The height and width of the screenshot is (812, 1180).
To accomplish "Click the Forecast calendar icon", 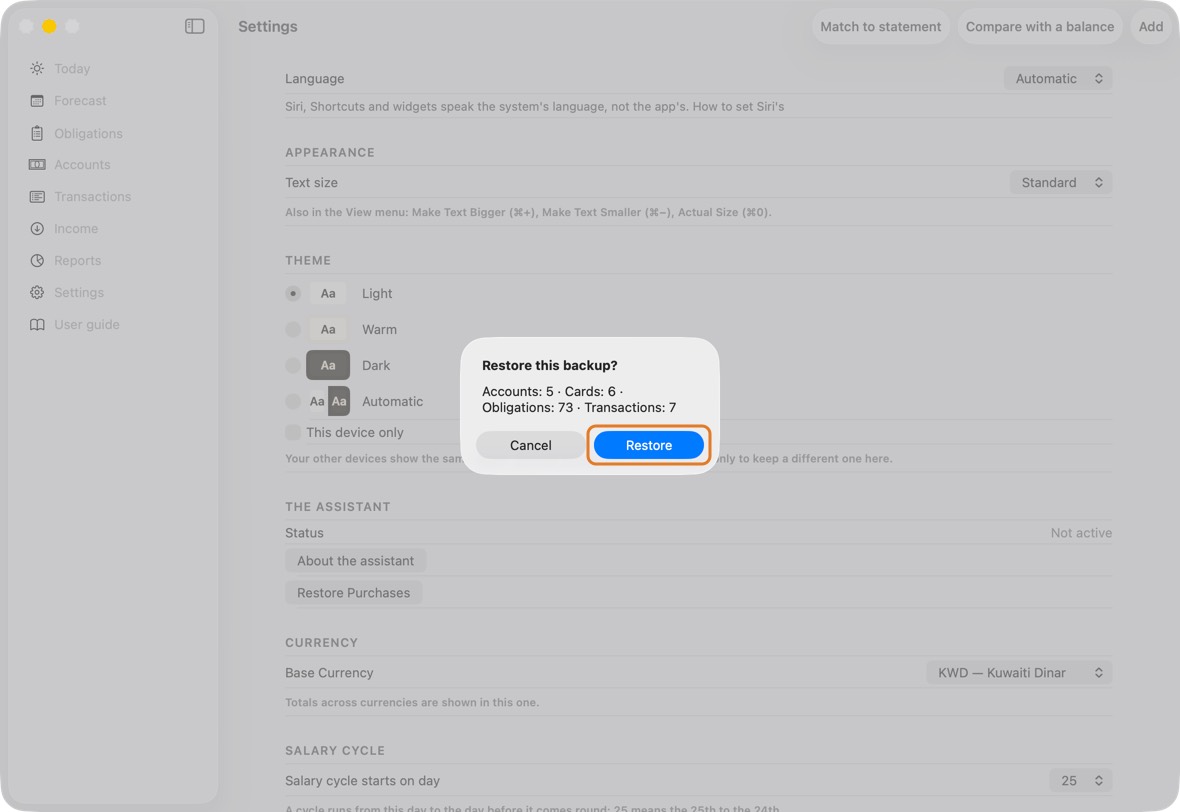I will point(37,101).
